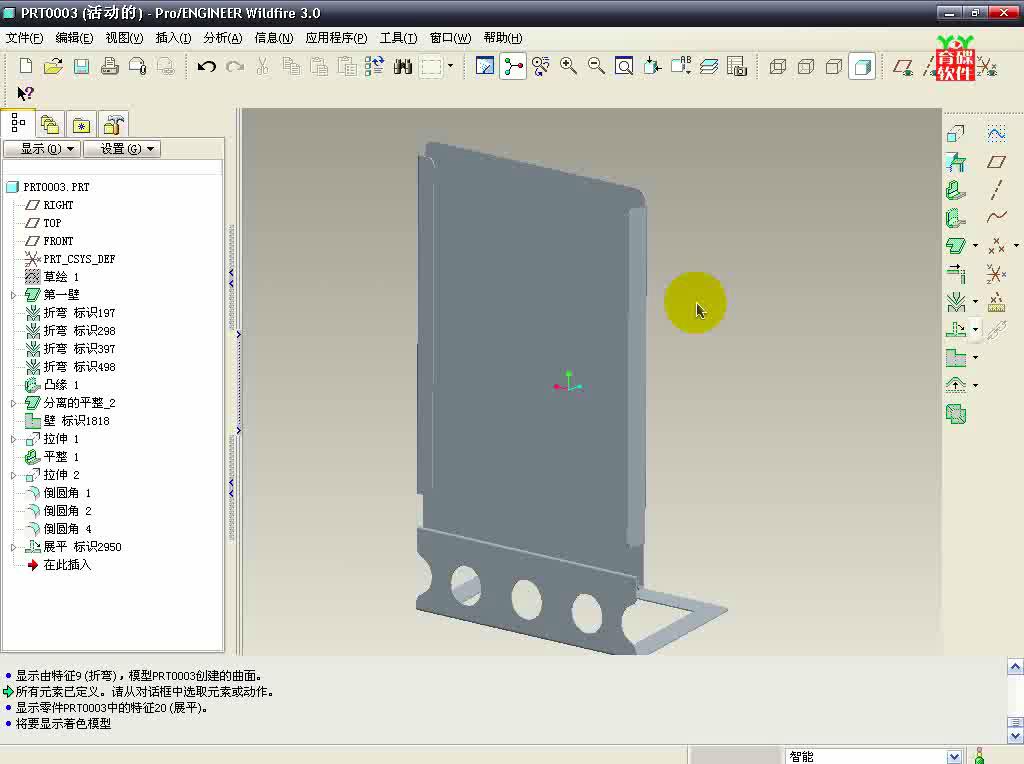Open the 插入(I) menu
This screenshot has width=1024, height=764.
click(x=173, y=38)
